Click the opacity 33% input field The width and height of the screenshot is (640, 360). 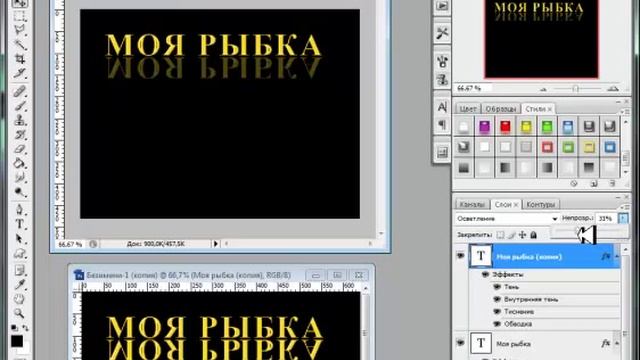click(x=606, y=219)
